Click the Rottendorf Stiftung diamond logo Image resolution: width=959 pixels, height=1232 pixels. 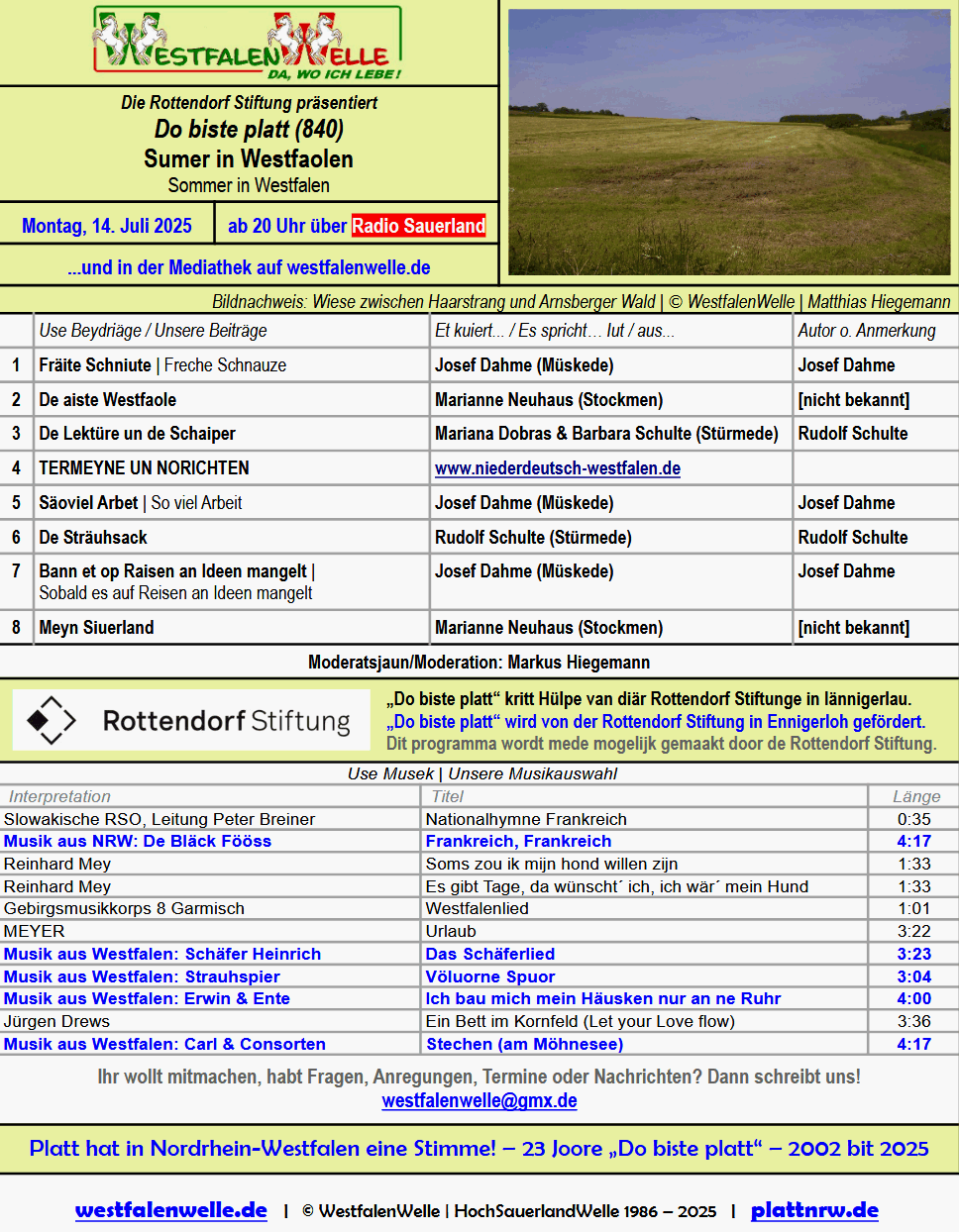52,720
